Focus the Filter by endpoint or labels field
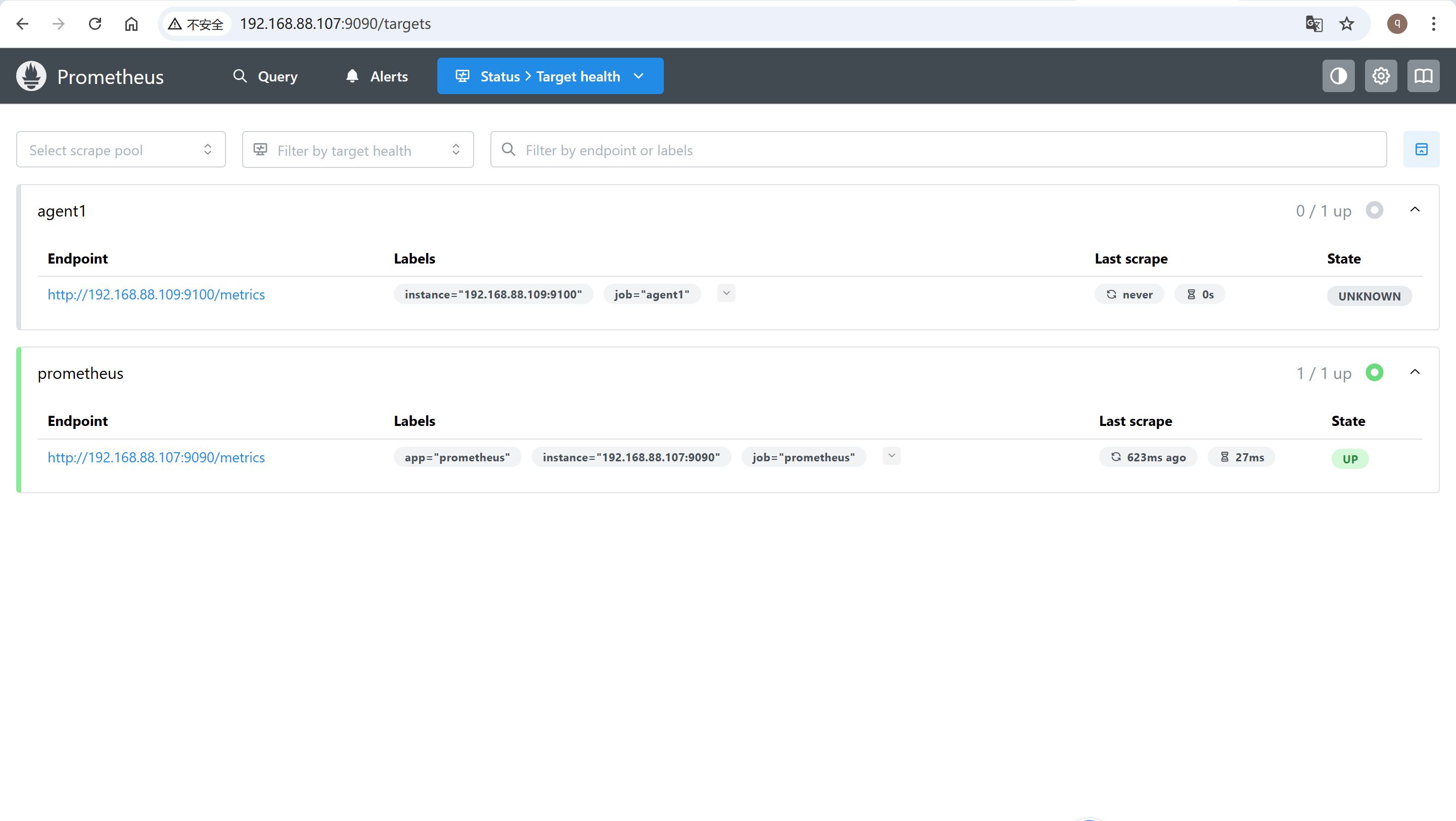The width and height of the screenshot is (1456, 821). coord(938,149)
